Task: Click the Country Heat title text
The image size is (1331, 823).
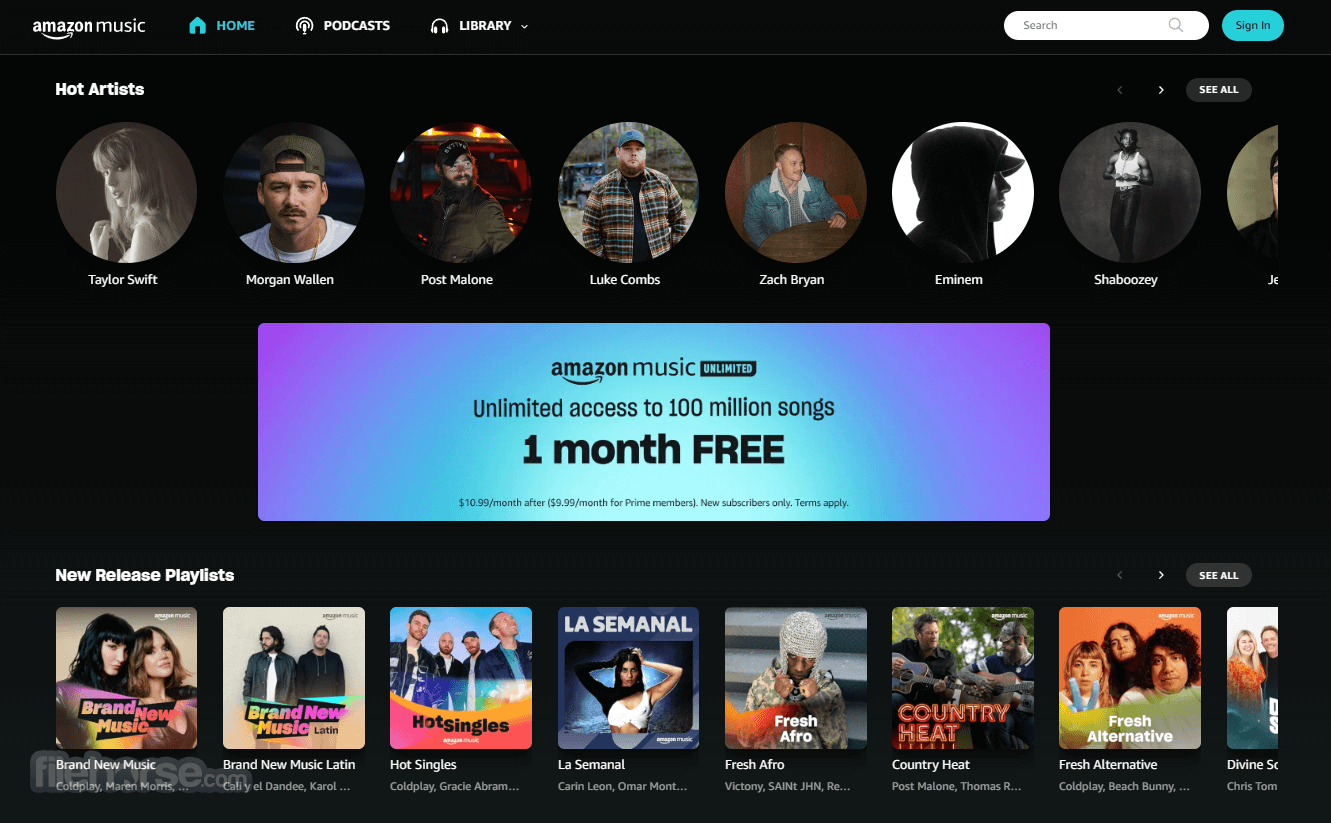Action: coord(931,765)
